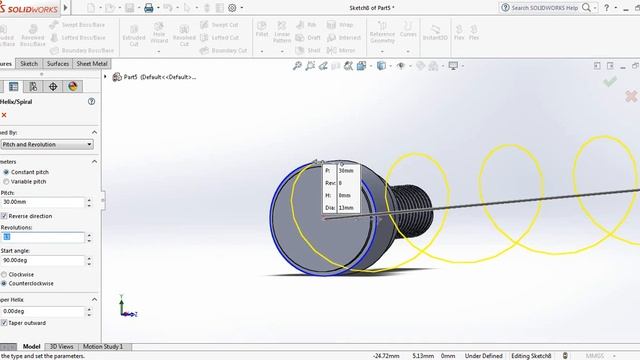Open the Options gear icon

pyautogui.click(x=232, y=8)
